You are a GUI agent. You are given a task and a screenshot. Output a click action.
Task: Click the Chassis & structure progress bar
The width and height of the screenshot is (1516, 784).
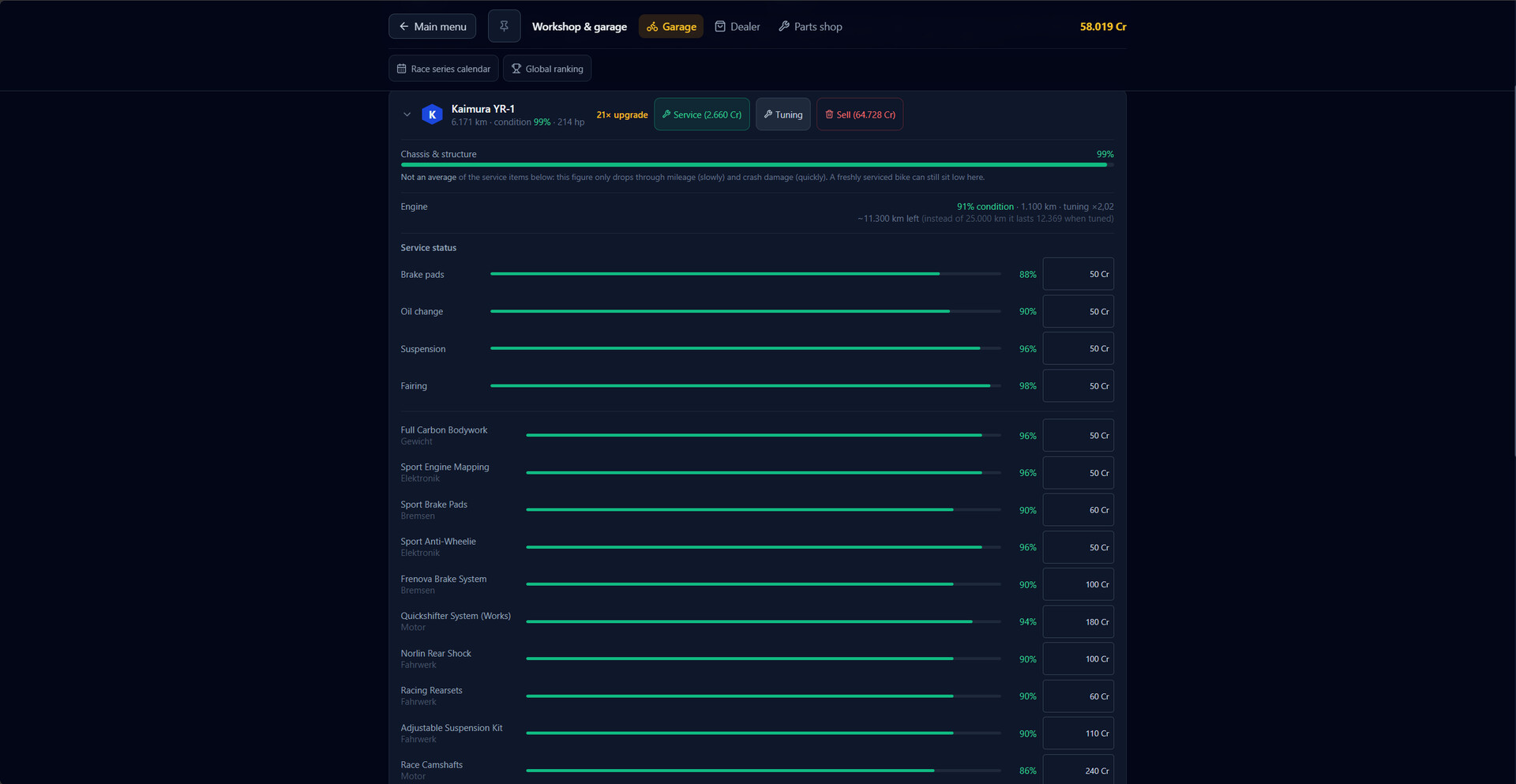pos(757,165)
